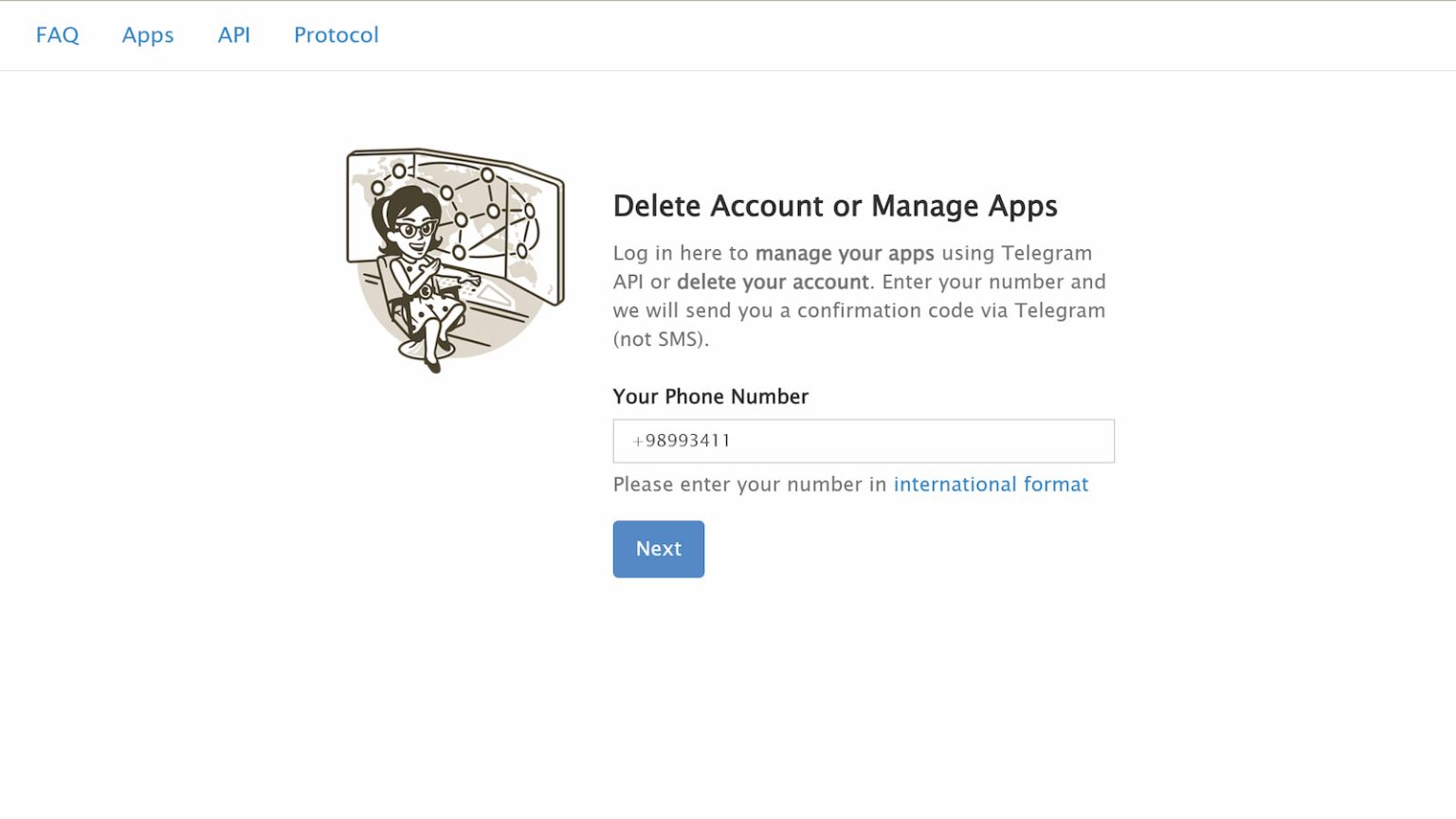Click the bold 'delete your account' text
This screenshot has width=1456, height=819.
click(772, 282)
